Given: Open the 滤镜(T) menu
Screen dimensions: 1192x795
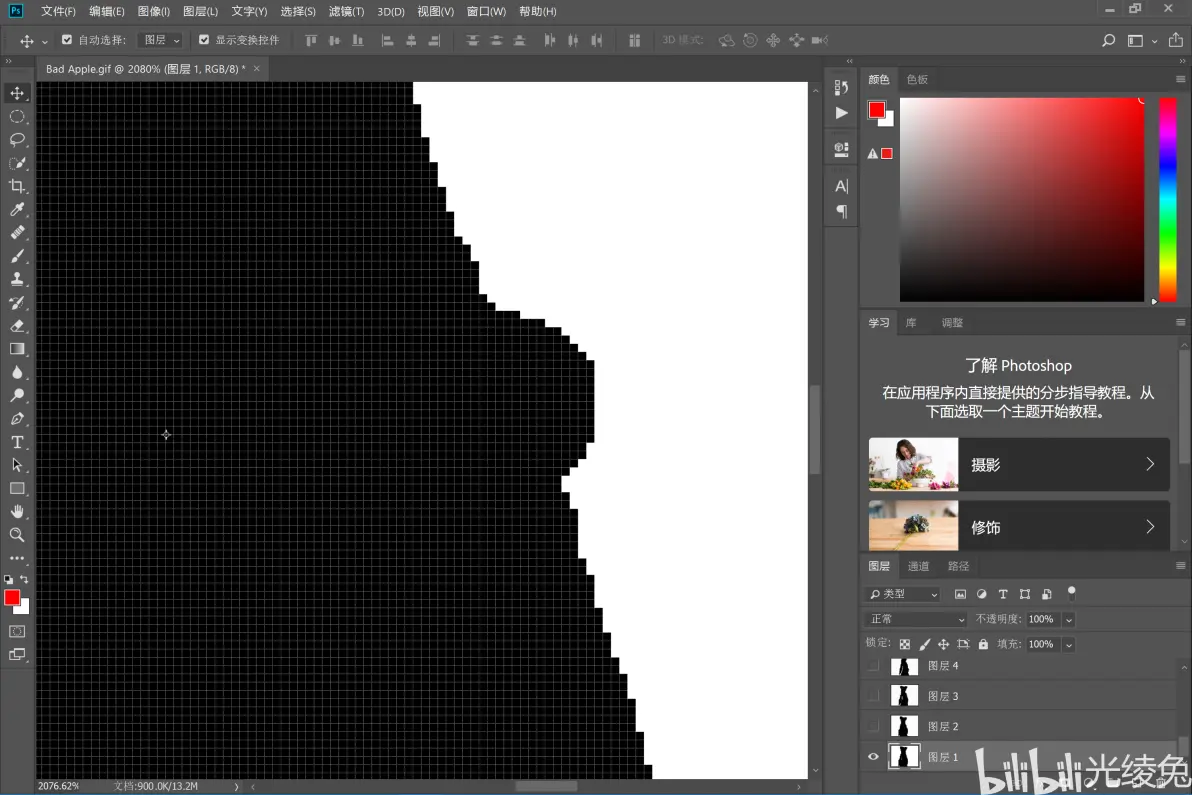Looking at the screenshot, I should click(x=347, y=11).
